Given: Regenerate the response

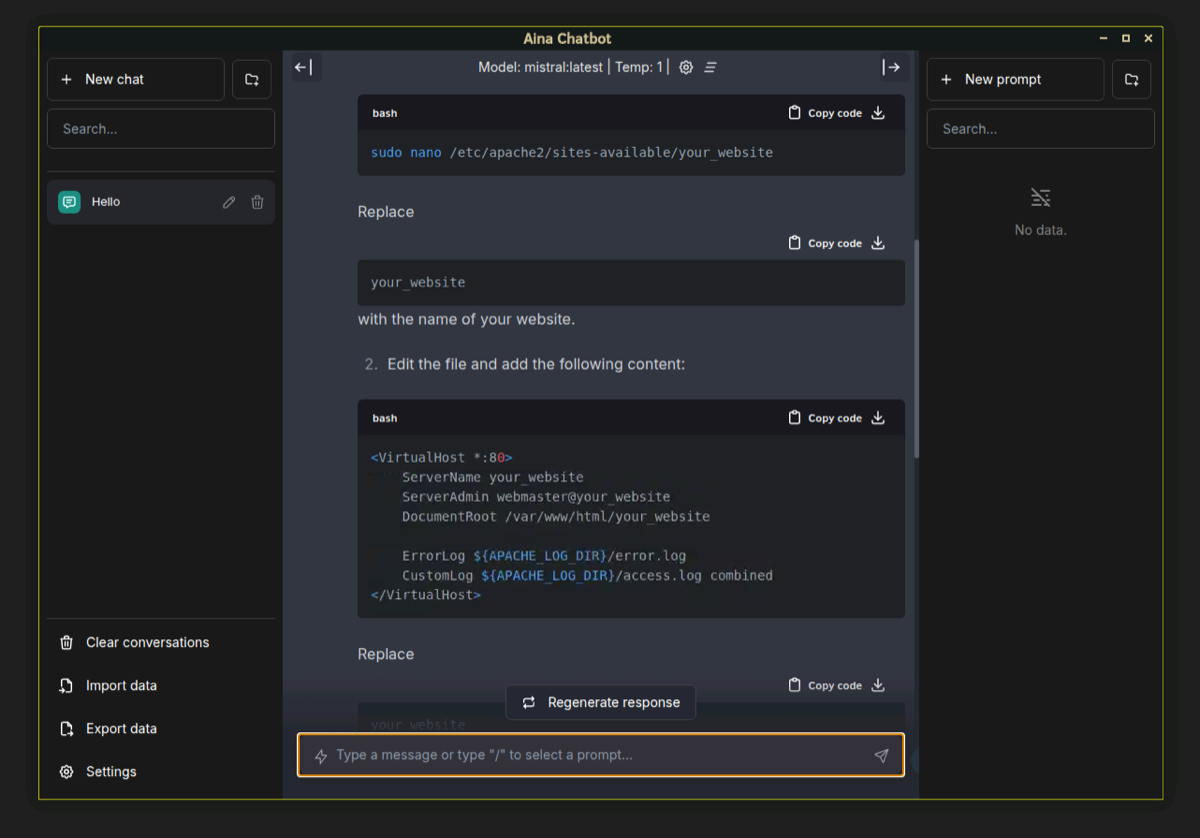Looking at the screenshot, I should [x=601, y=703].
